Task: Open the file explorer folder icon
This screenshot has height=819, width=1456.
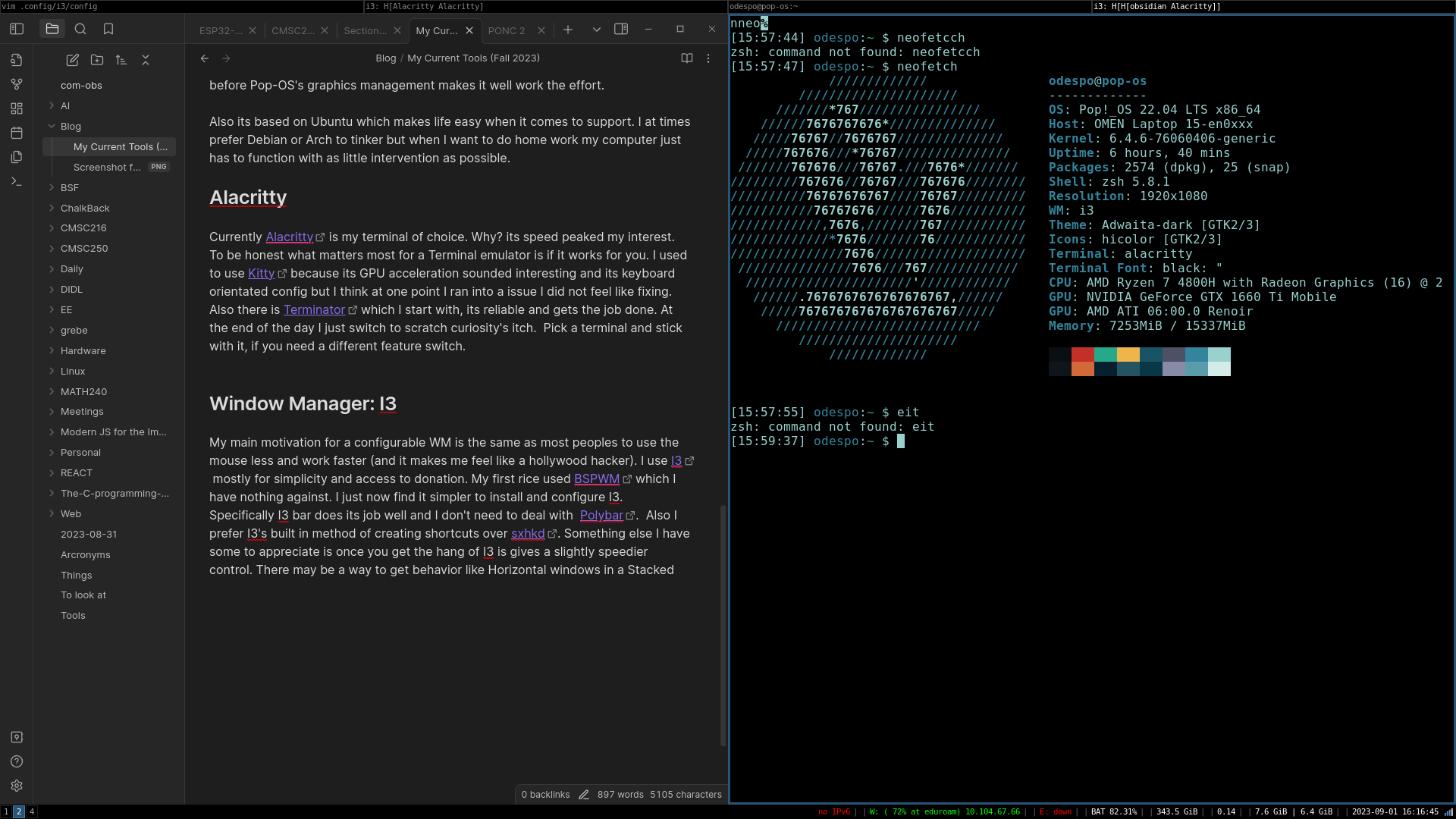Action: [x=52, y=29]
